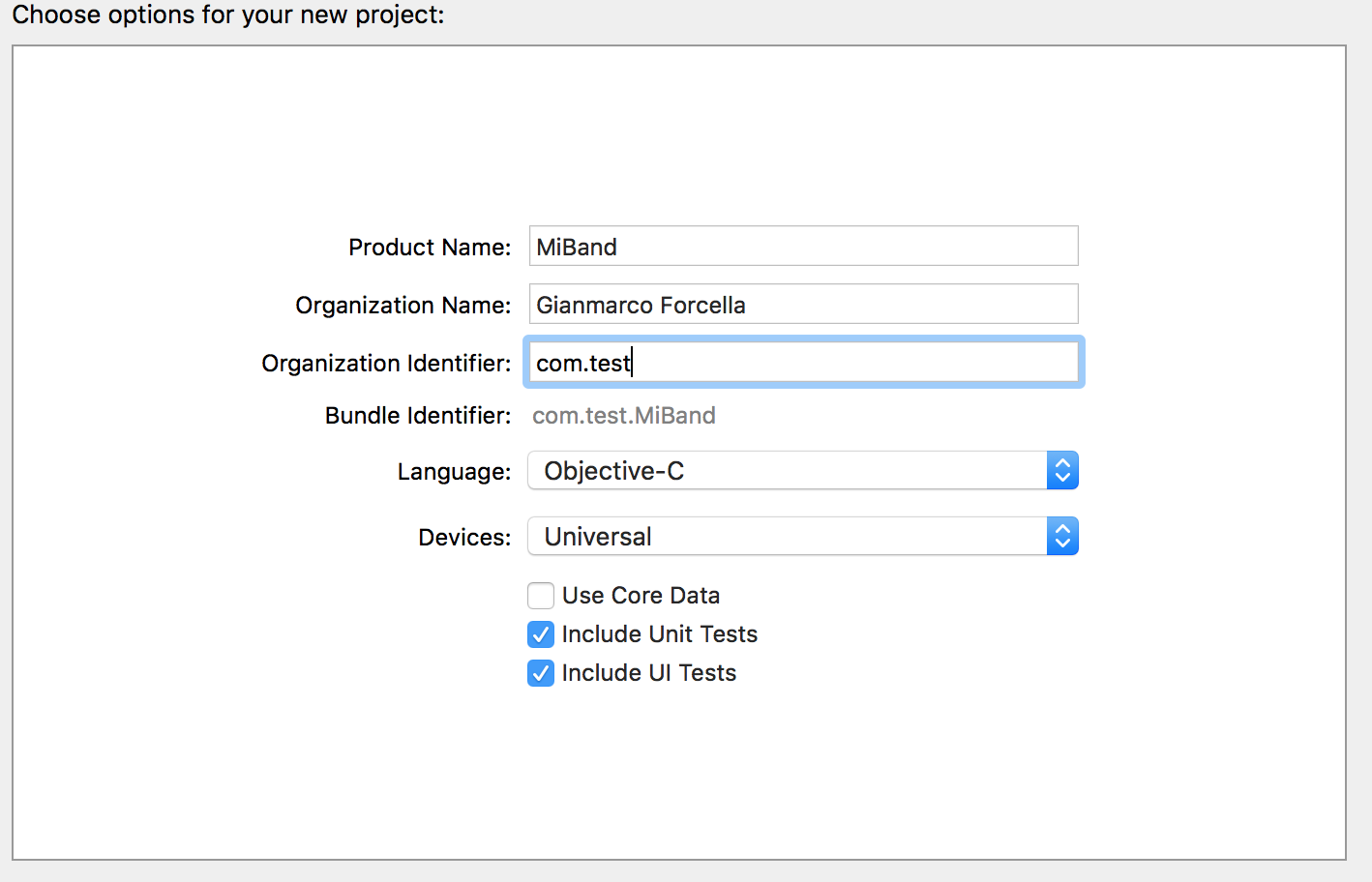Click the Include Unit Tests label text

[x=659, y=633]
